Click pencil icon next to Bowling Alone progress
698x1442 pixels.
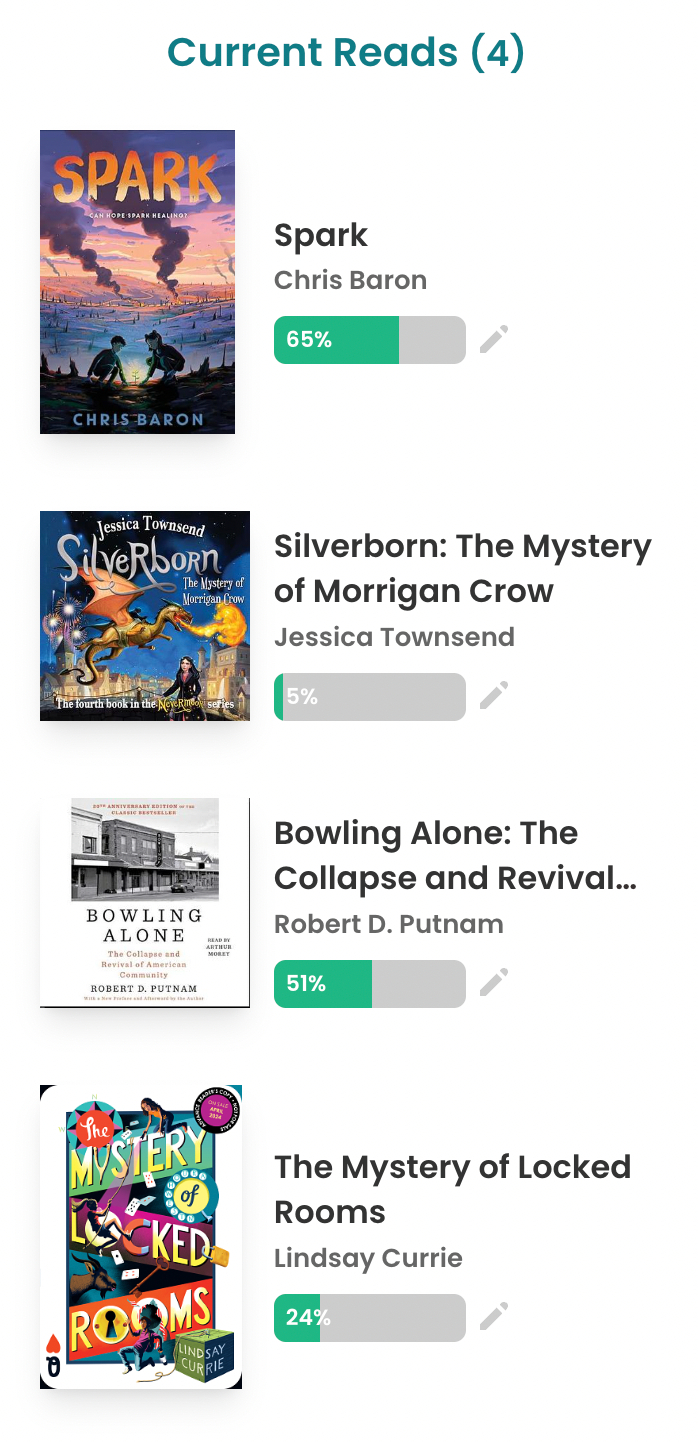point(494,983)
